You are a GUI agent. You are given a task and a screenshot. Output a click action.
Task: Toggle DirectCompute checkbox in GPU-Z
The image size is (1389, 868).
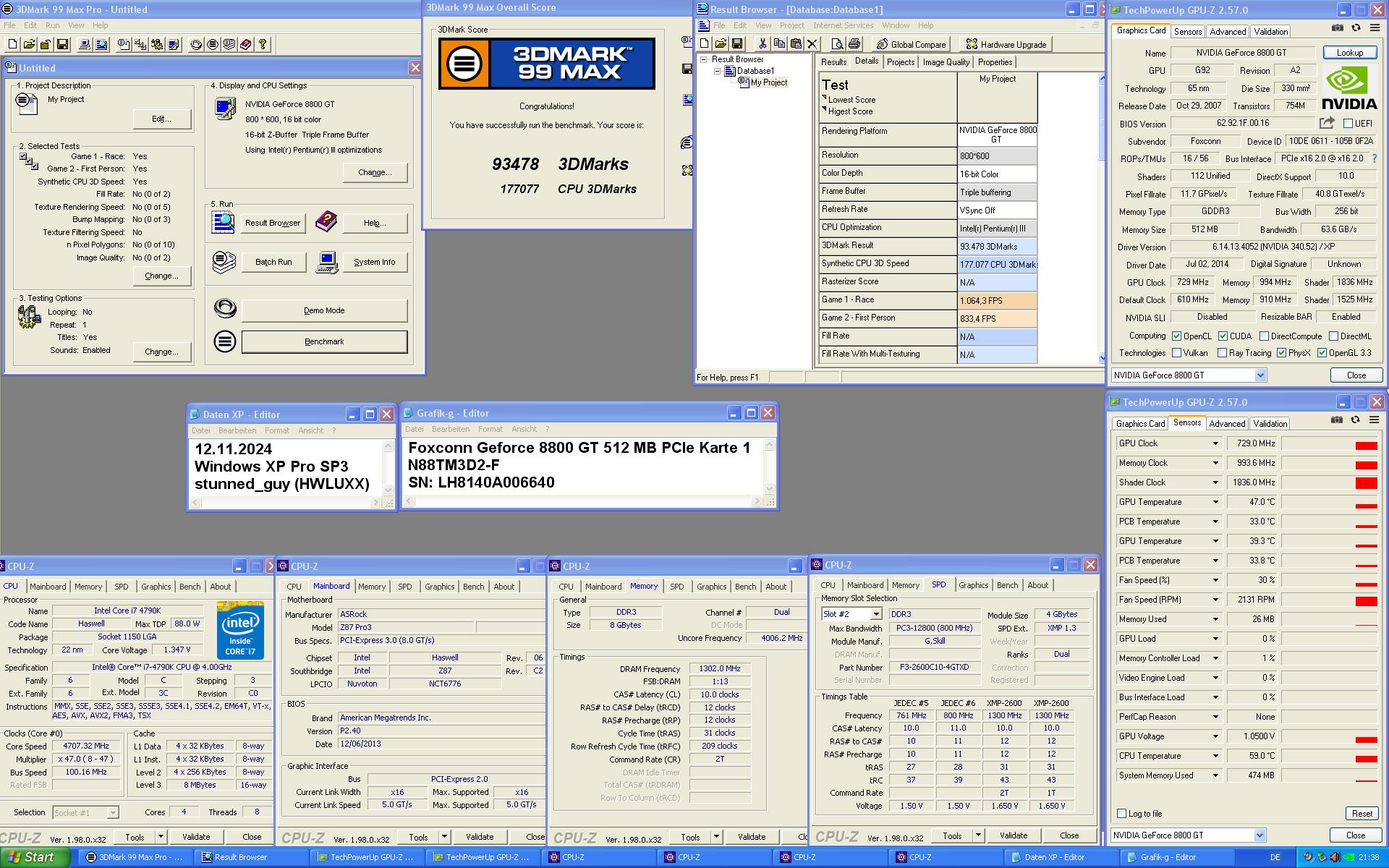(1264, 336)
